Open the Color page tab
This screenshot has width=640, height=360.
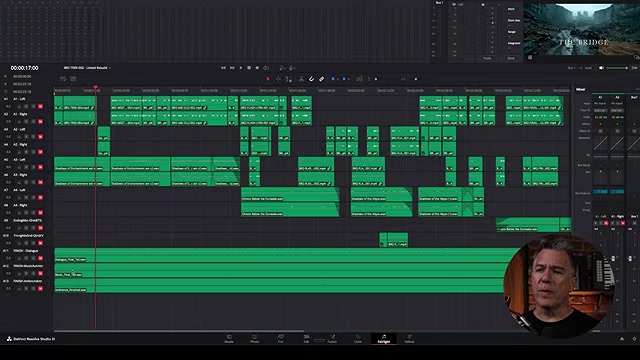(x=358, y=339)
